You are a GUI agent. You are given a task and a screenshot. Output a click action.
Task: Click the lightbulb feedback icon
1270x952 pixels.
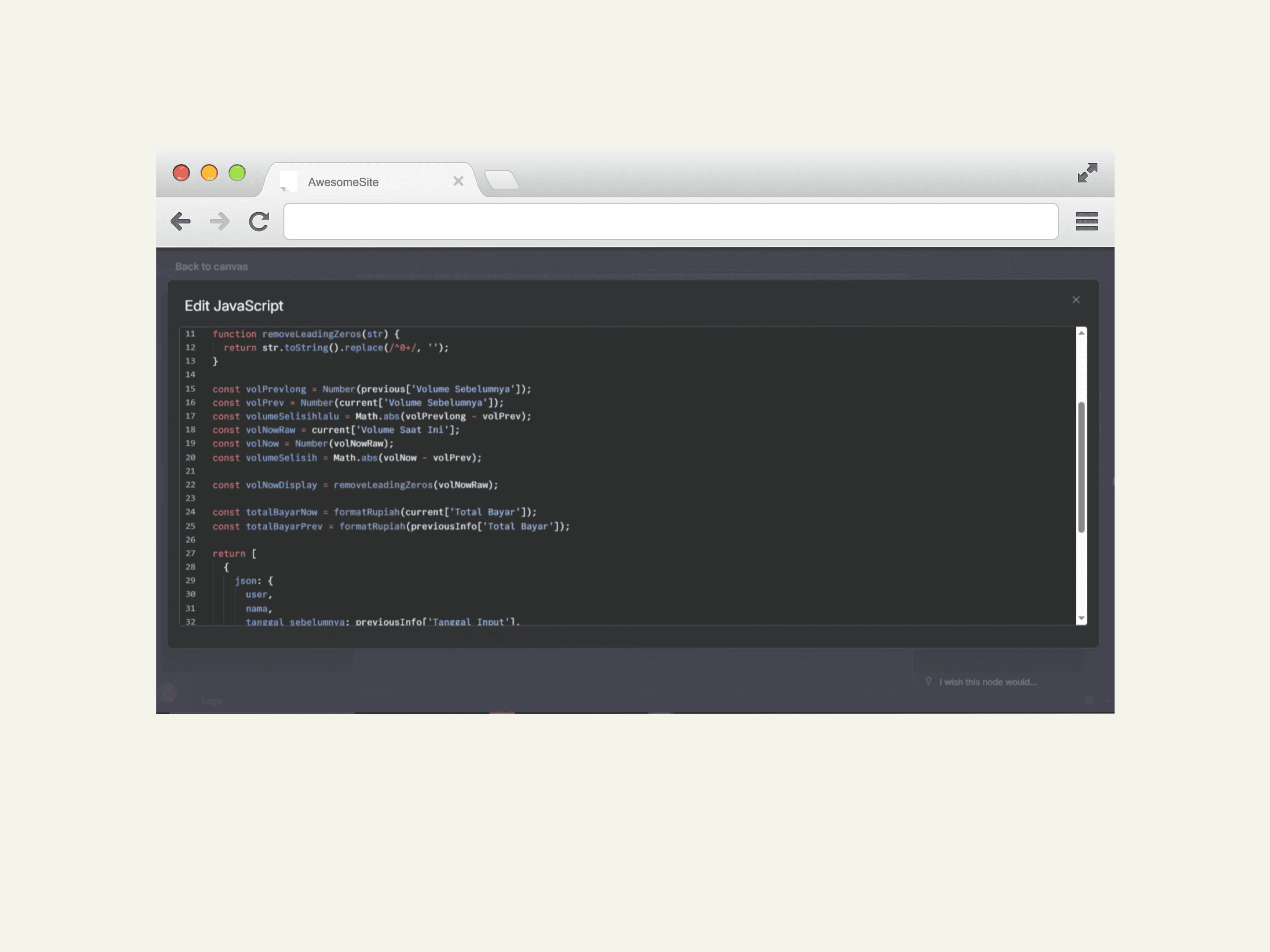[x=928, y=680]
